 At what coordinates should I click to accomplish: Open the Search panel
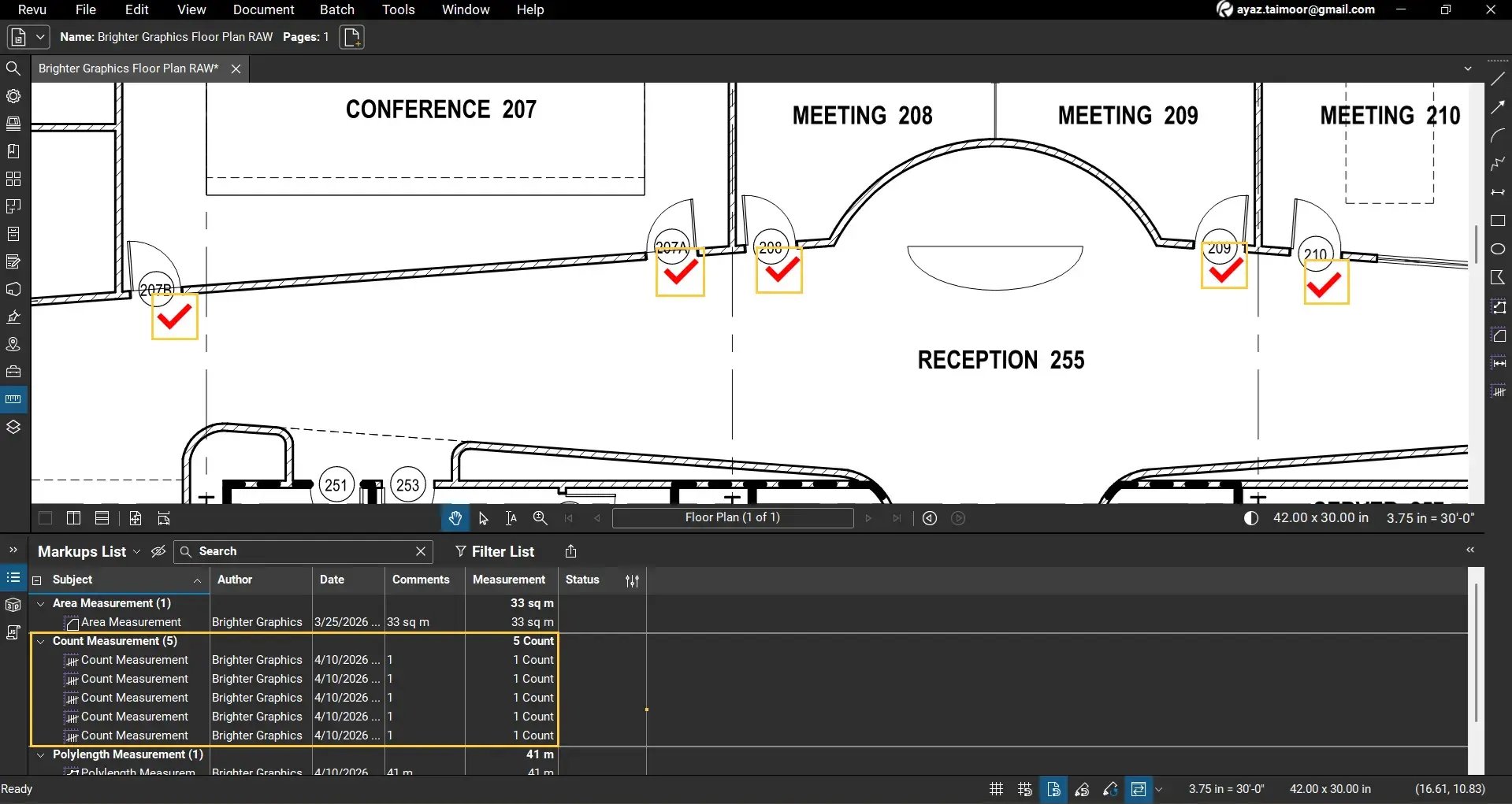[x=13, y=69]
